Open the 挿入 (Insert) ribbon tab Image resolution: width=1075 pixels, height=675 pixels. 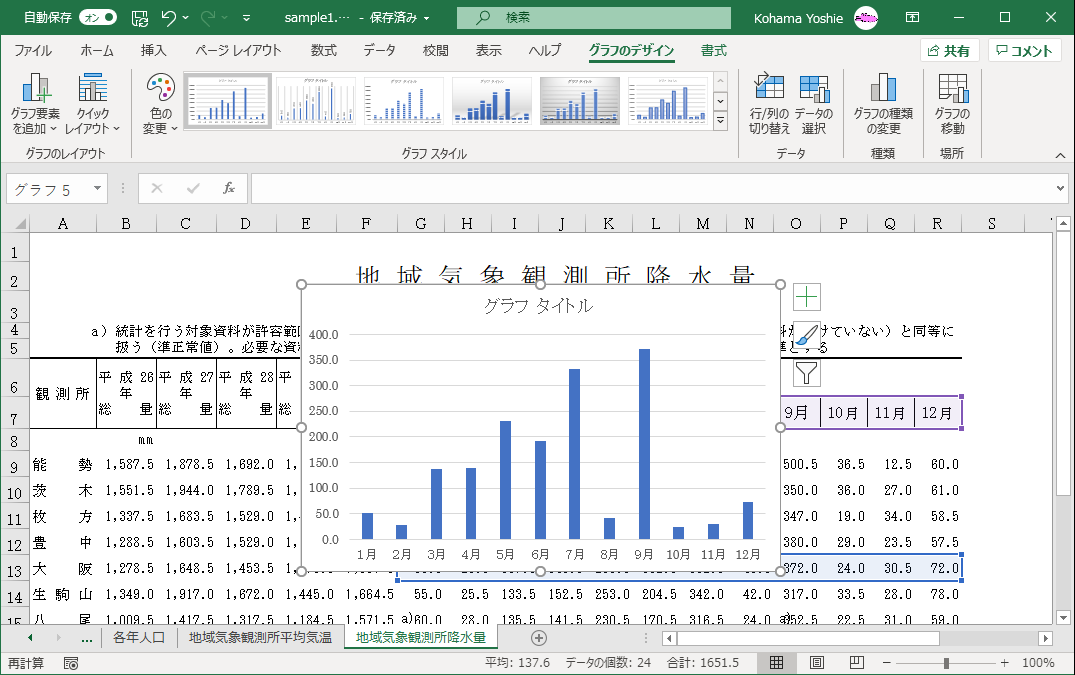(153, 51)
